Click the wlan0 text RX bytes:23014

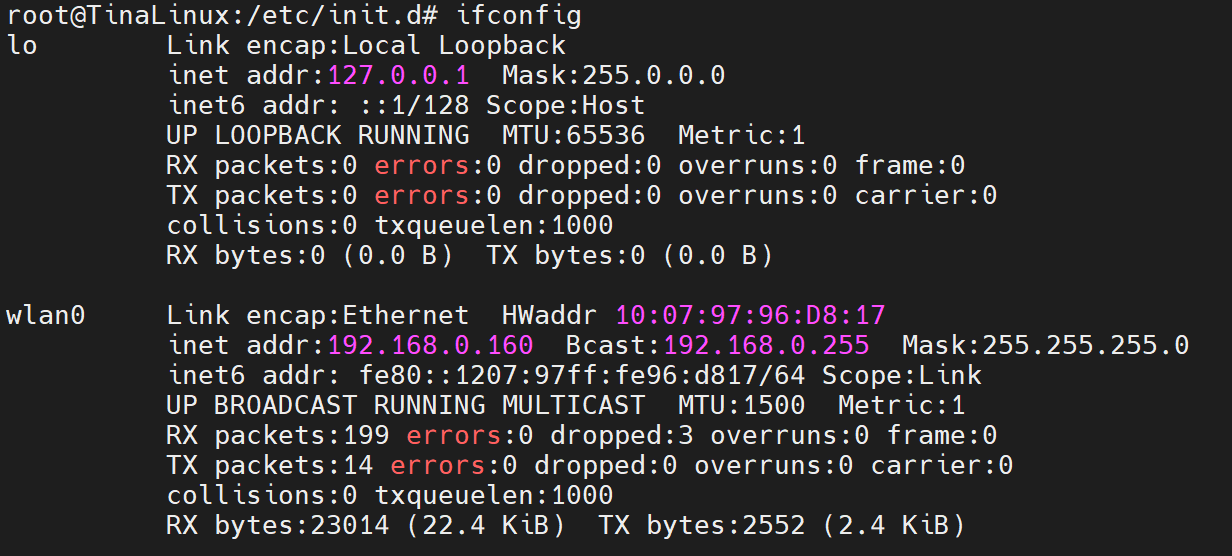point(278,525)
